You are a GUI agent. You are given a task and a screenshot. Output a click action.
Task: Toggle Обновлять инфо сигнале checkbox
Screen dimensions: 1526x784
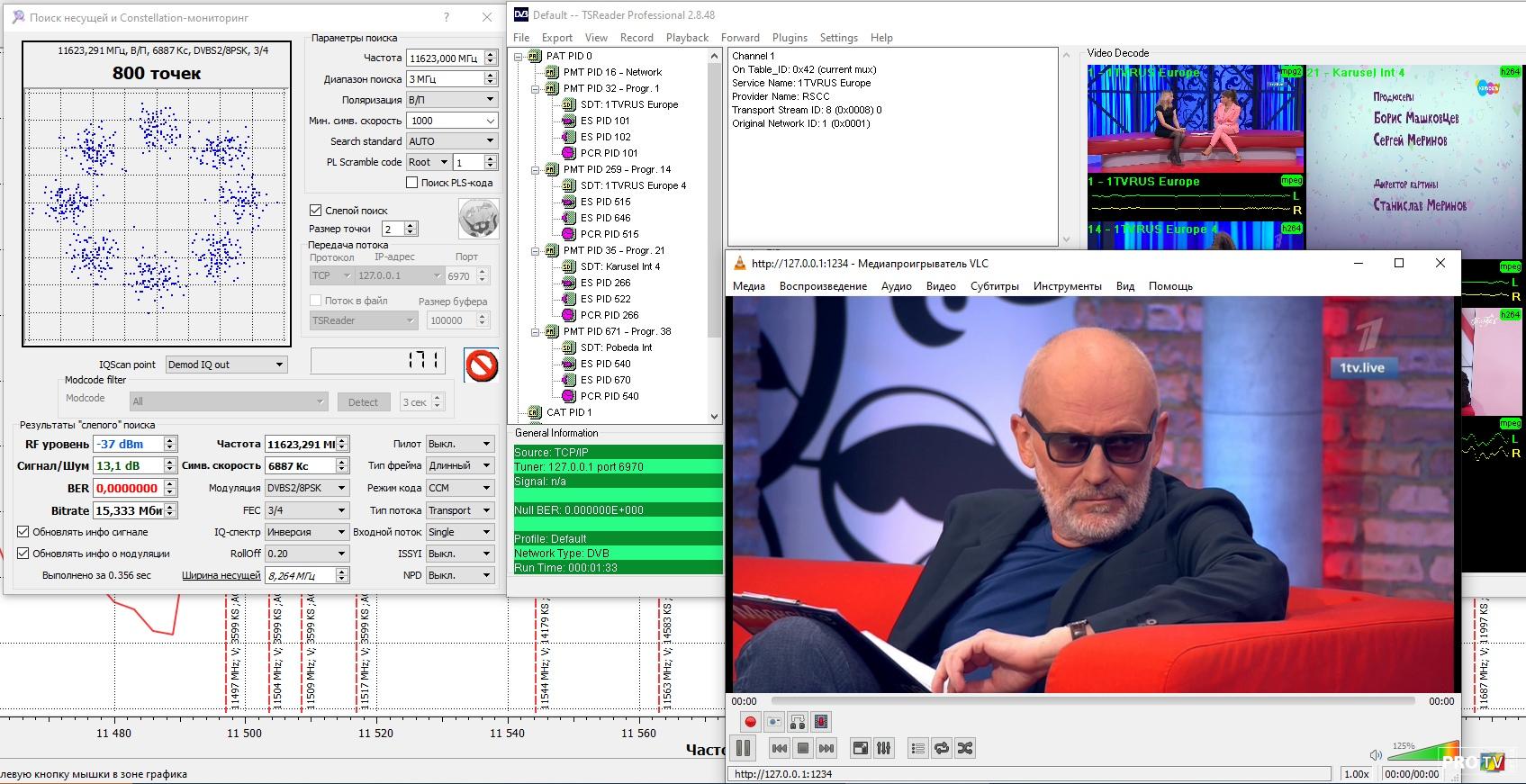23,532
